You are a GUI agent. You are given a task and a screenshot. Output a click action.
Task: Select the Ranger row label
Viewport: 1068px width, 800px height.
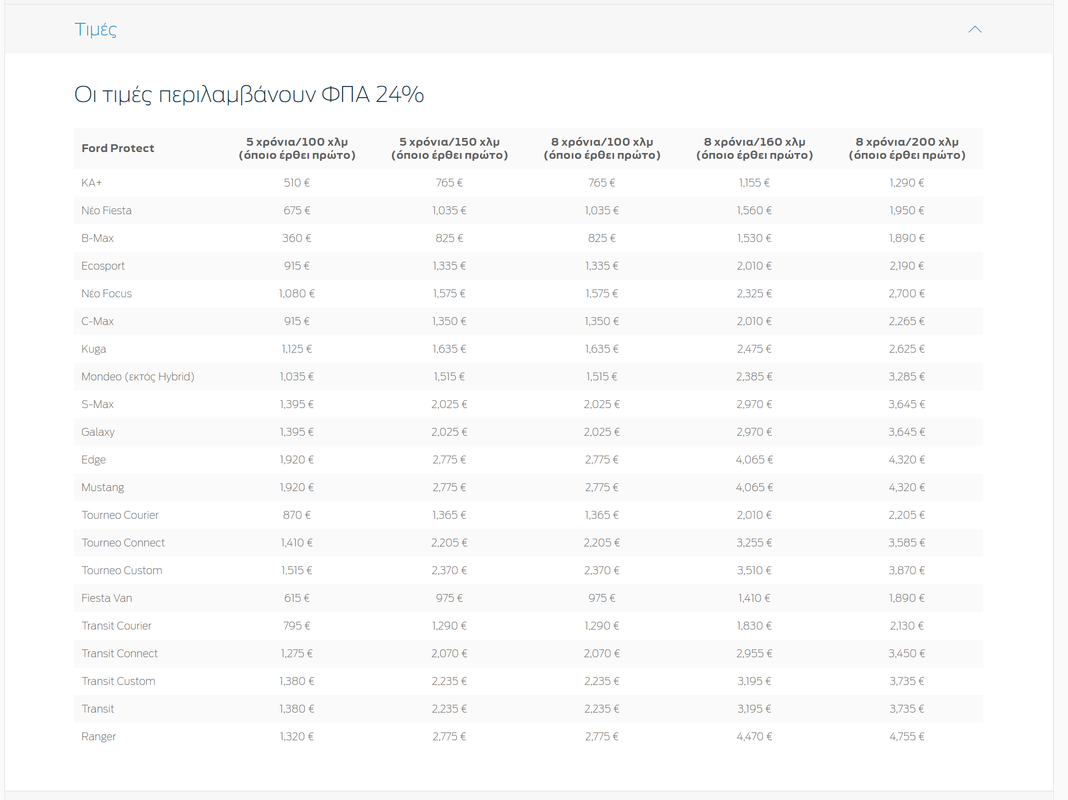[x=98, y=737]
